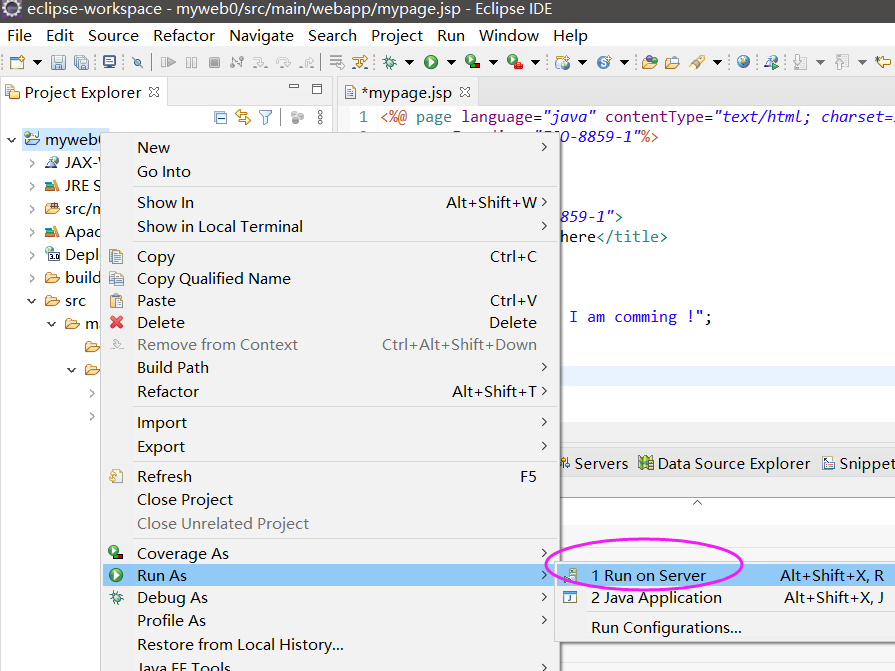
Task: Open a terminal via the monitor icon
Action: (109, 62)
